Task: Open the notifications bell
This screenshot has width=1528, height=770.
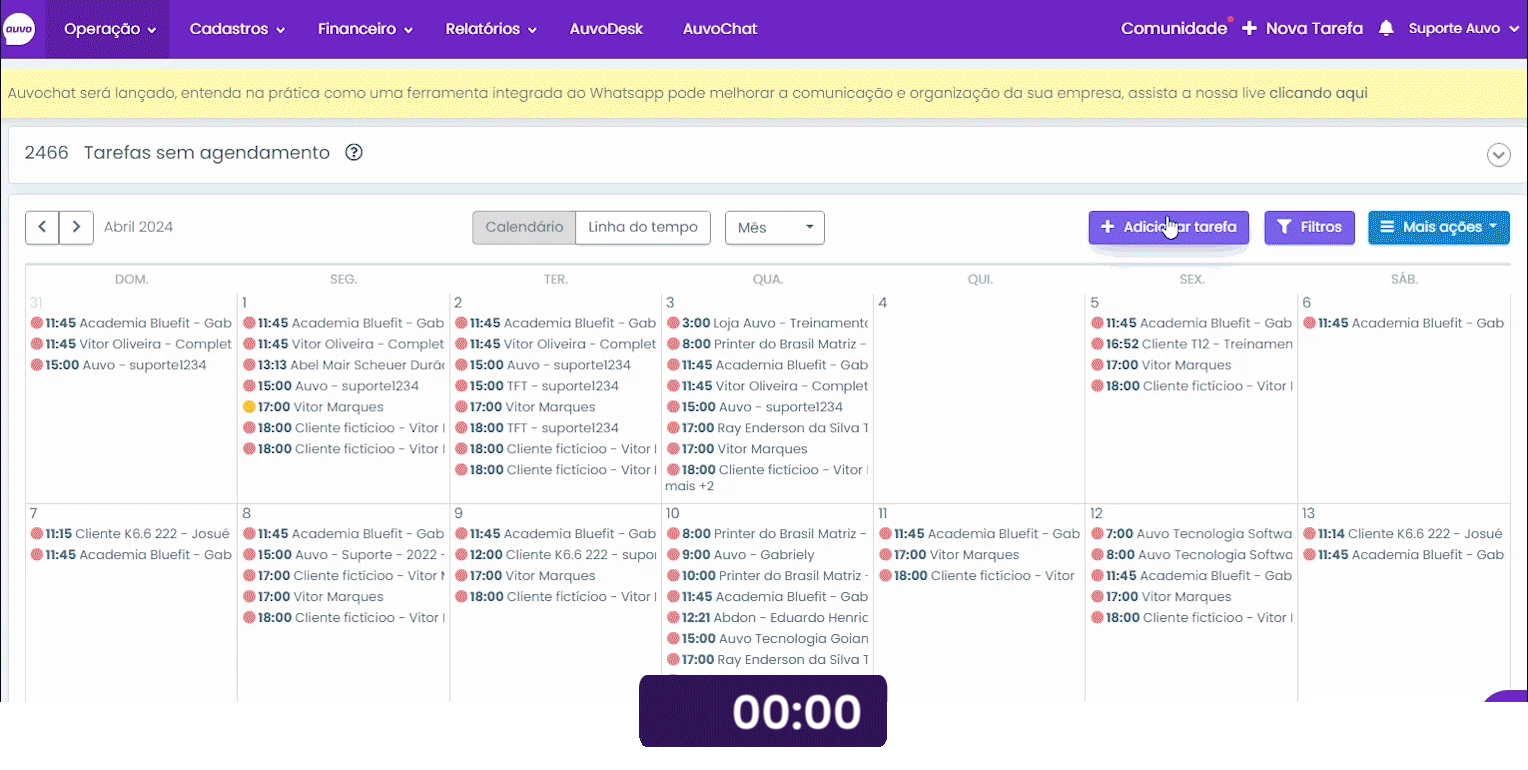Action: pos(1386,29)
